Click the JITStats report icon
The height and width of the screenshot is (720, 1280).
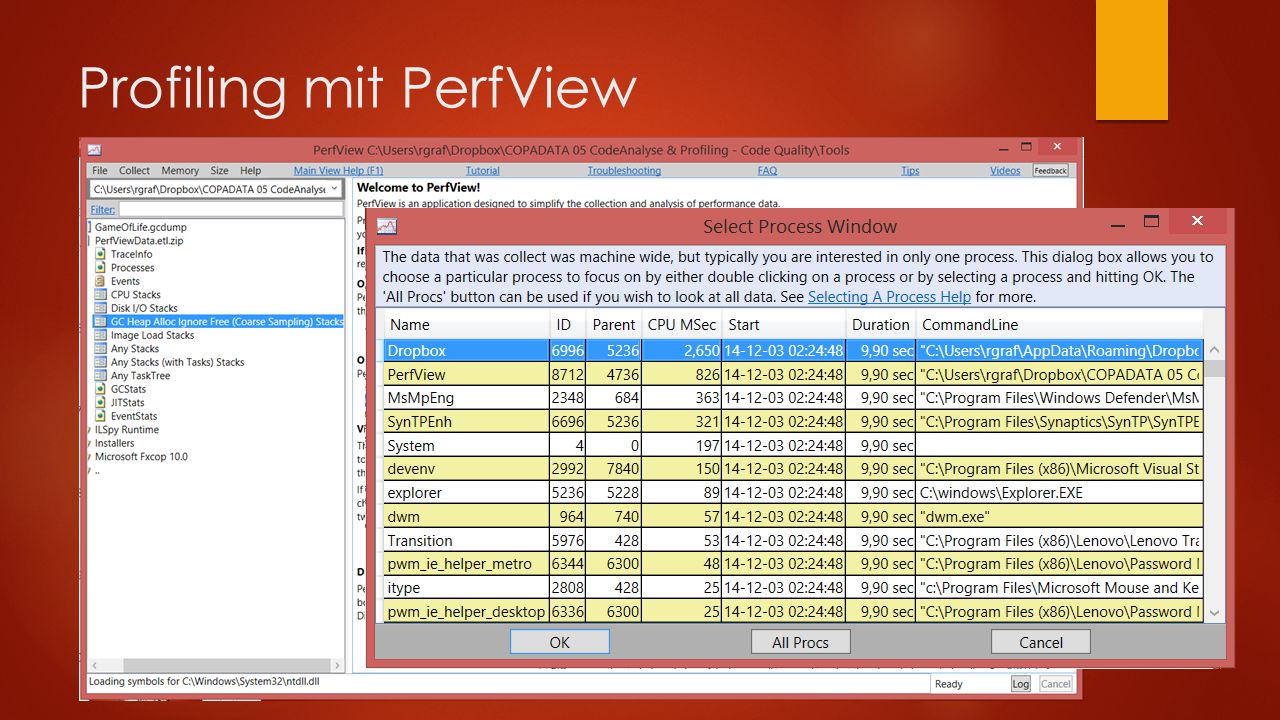click(101, 403)
